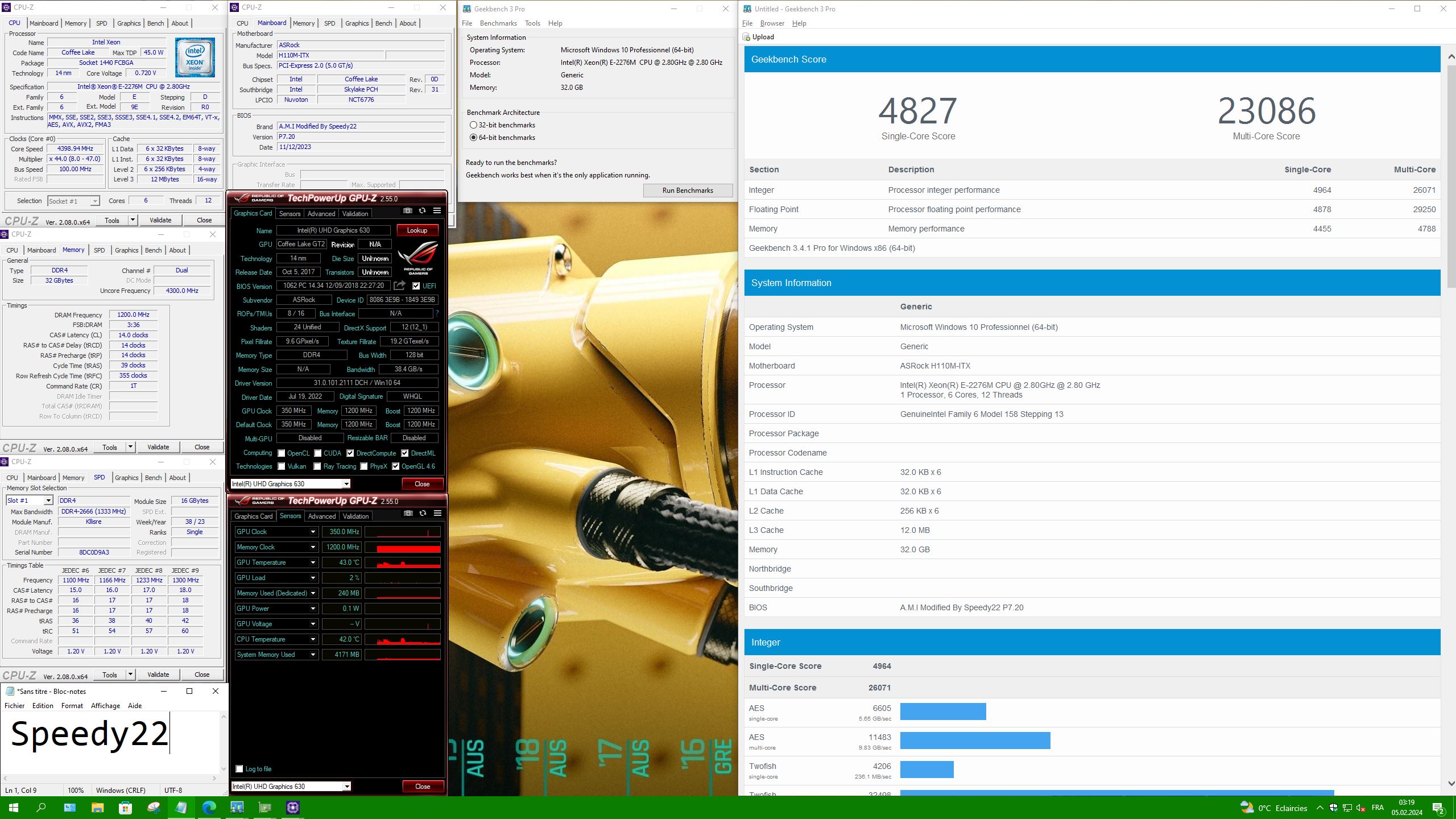1456x819 pixels.
Task: Click the Notepad horizontal scrollbar
Action: pos(110,778)
